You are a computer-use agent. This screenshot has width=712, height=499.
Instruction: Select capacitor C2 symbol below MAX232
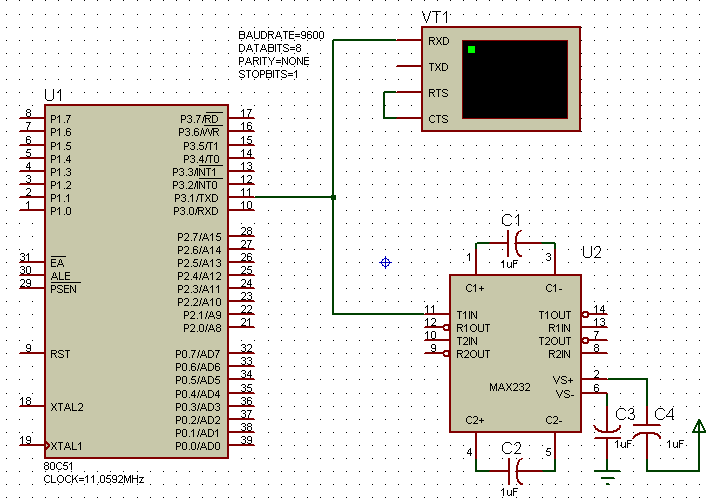coord(515,471)
